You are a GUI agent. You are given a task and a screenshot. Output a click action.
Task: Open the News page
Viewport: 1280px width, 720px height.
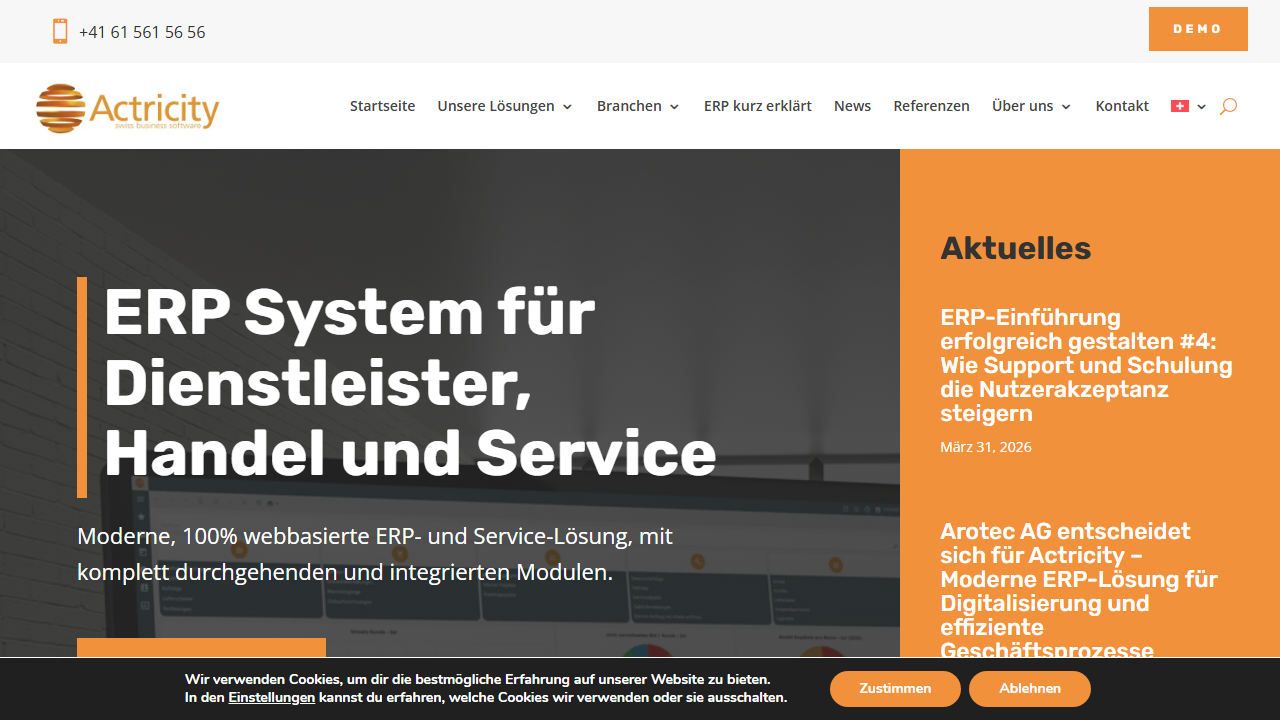point(852,106)
